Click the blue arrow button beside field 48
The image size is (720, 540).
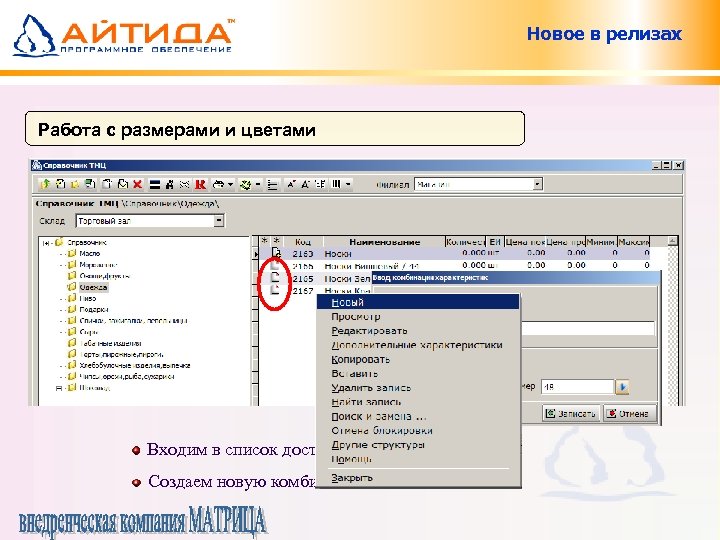click(x=622, y=387)
